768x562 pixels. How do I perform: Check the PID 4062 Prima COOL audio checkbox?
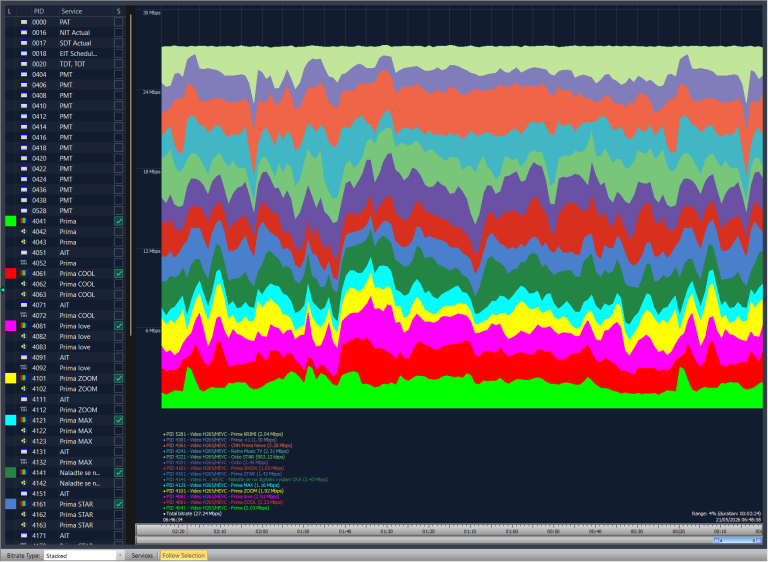[x=119, y=284]
